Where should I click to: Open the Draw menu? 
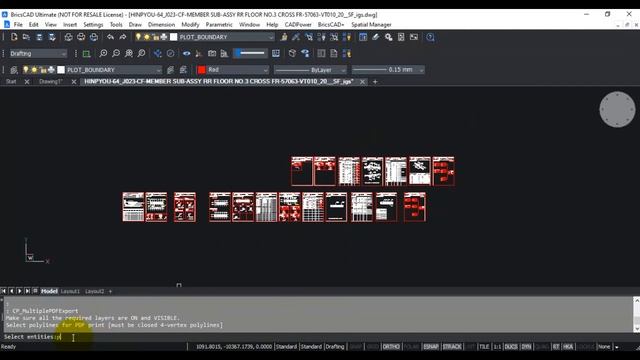[135, 24]
